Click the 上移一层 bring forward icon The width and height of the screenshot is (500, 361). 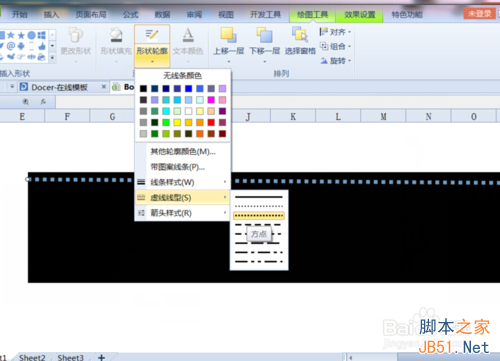pyautogui.click(x=229, y=35)
